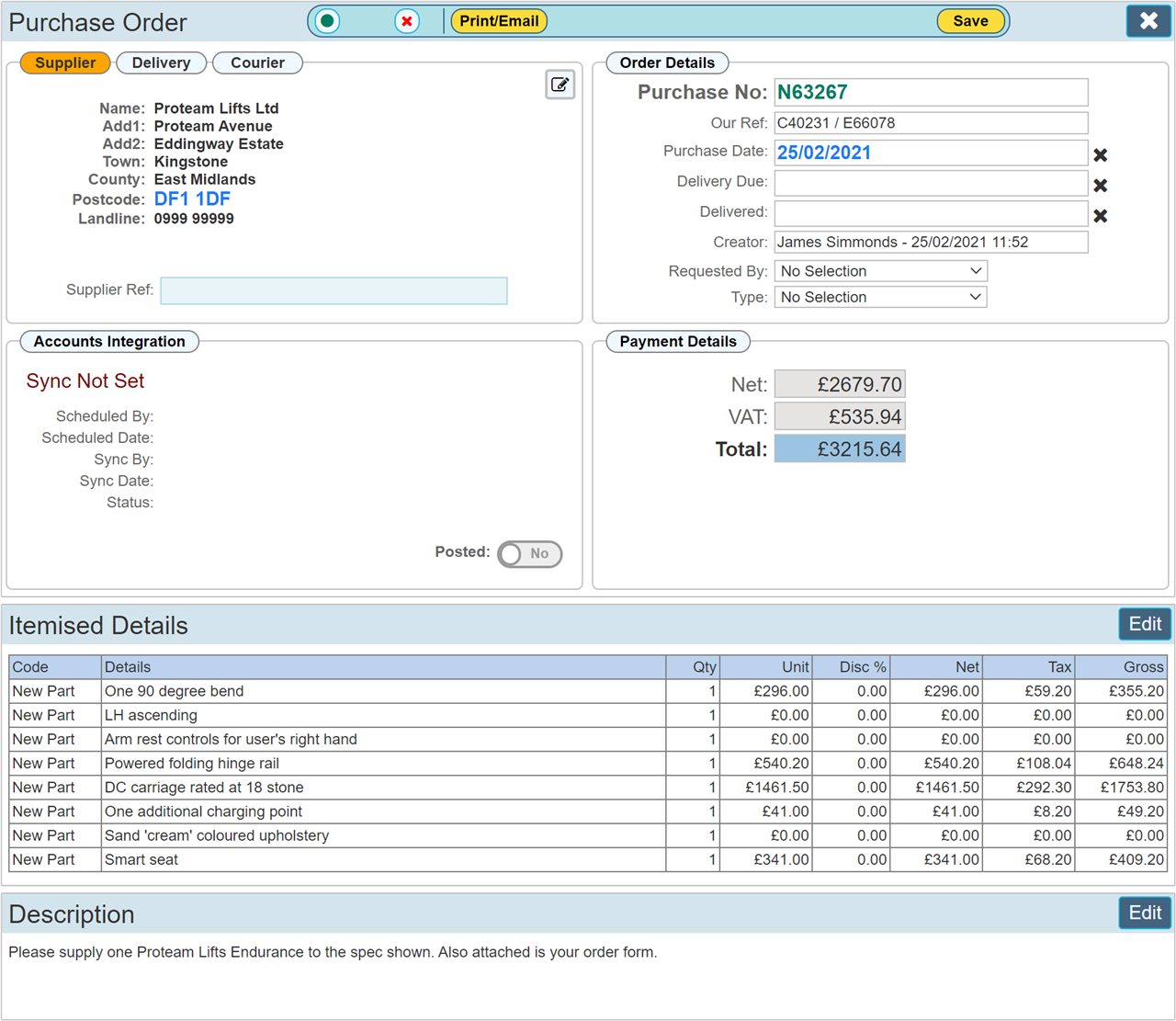Screen dimensions: 1176x1021
Task: Select 'One additional charging point' row
Action: pos(588,811)
